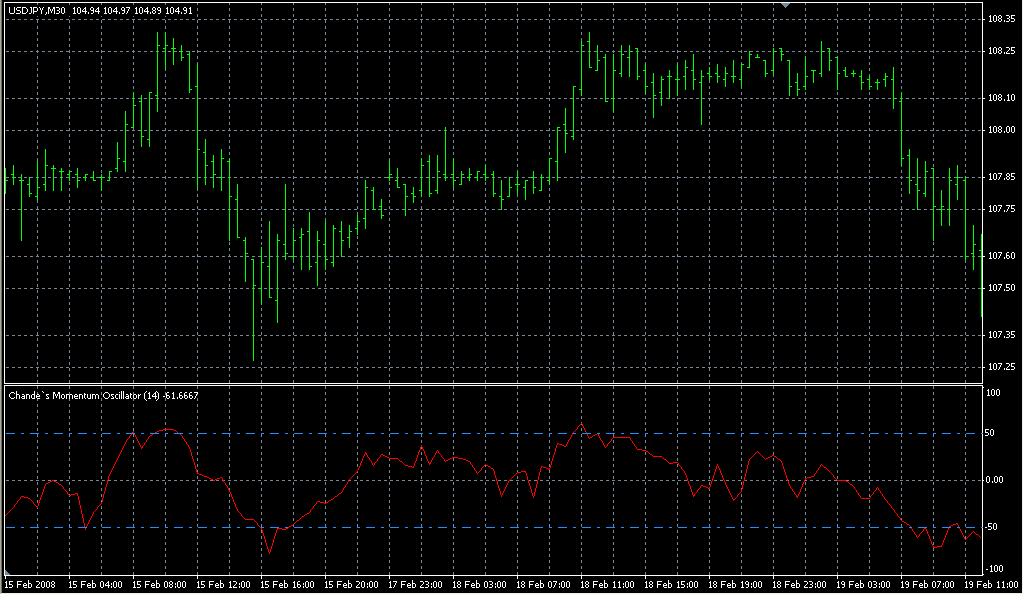Click the oscillator scale value 100
Image resolution: width=1024 pixels, height=594 pixels.
point(993,393)
